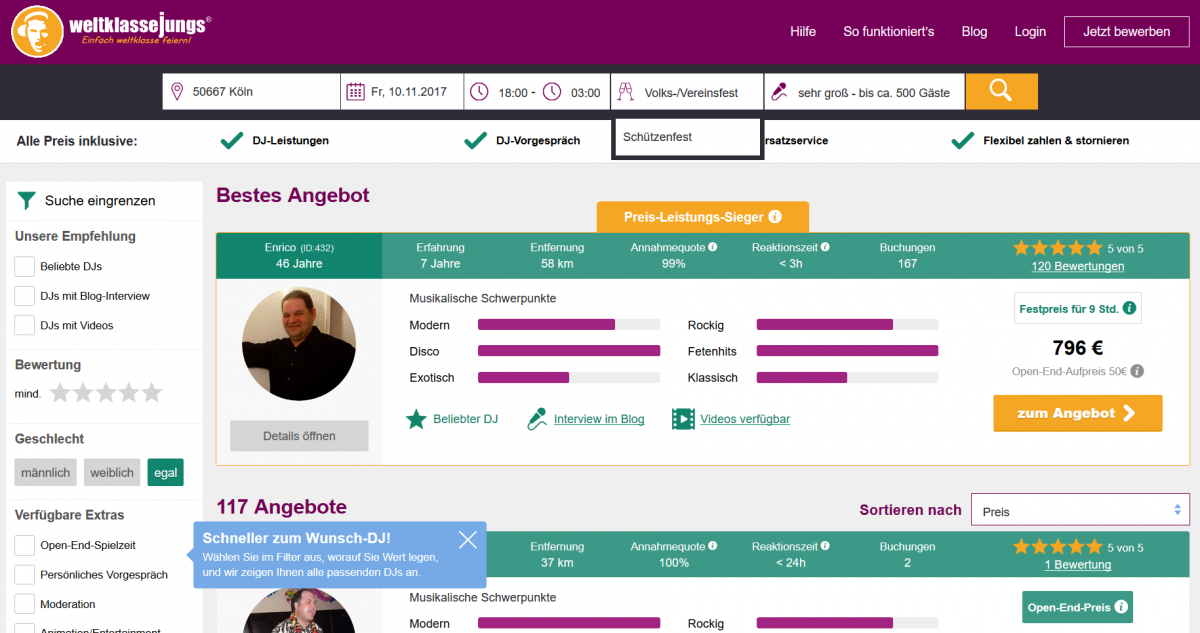This screenshot has height=633, width=1200.
Task: Click the Jetzt bewerben button
Action: pyautogui.click(x=1127, y=32)
